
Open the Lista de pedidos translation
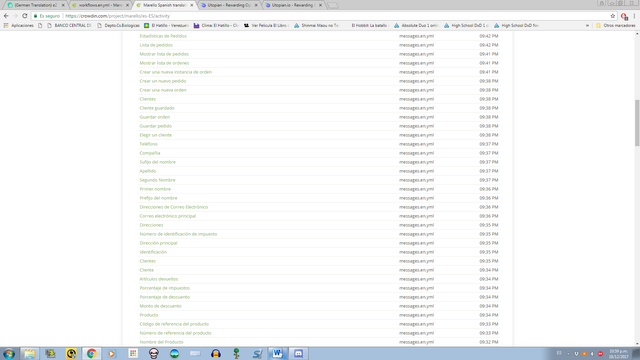pyautogui.click(x=156, y=45)
